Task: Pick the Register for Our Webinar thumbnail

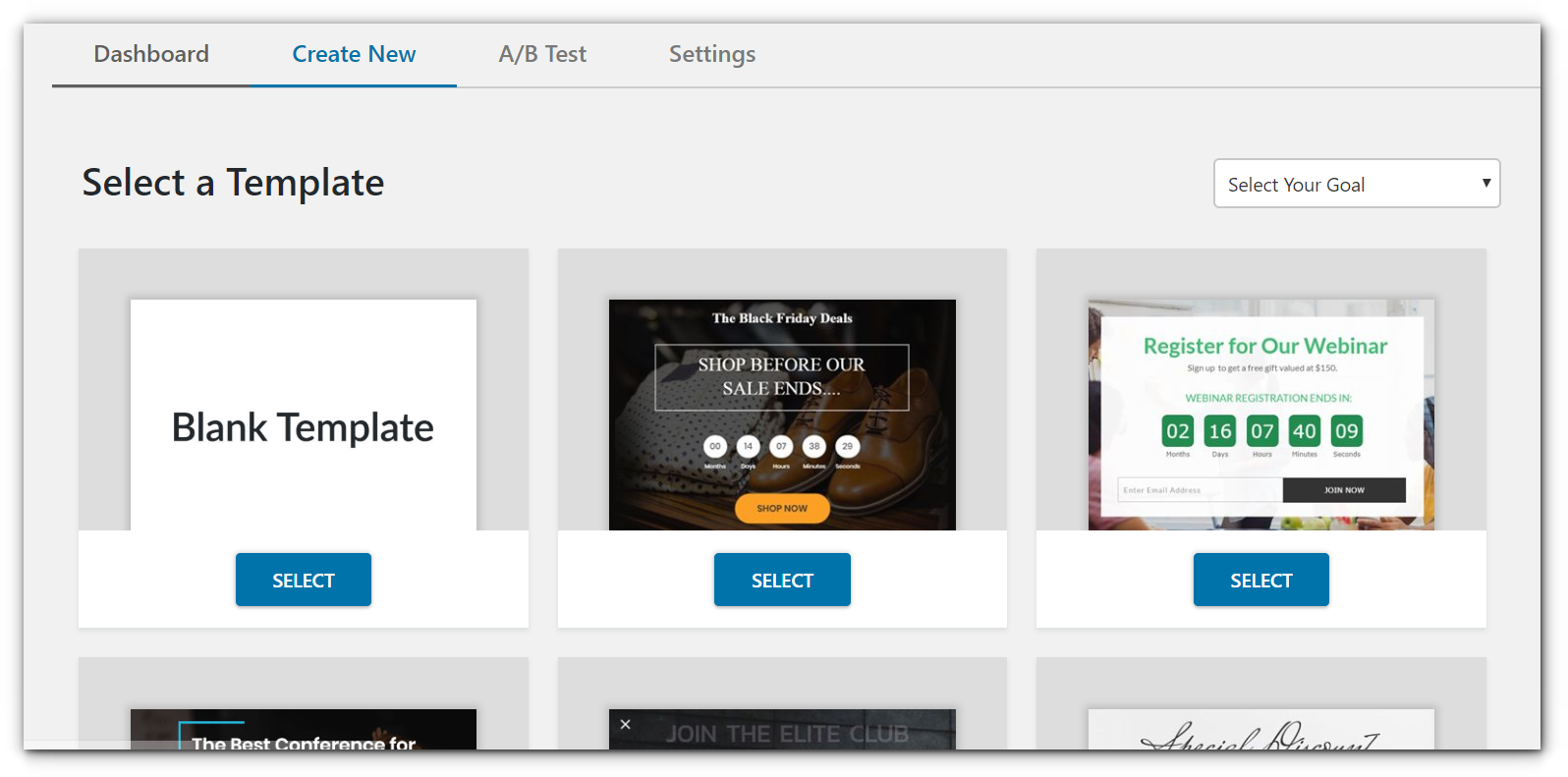Action: point(1261,415)
